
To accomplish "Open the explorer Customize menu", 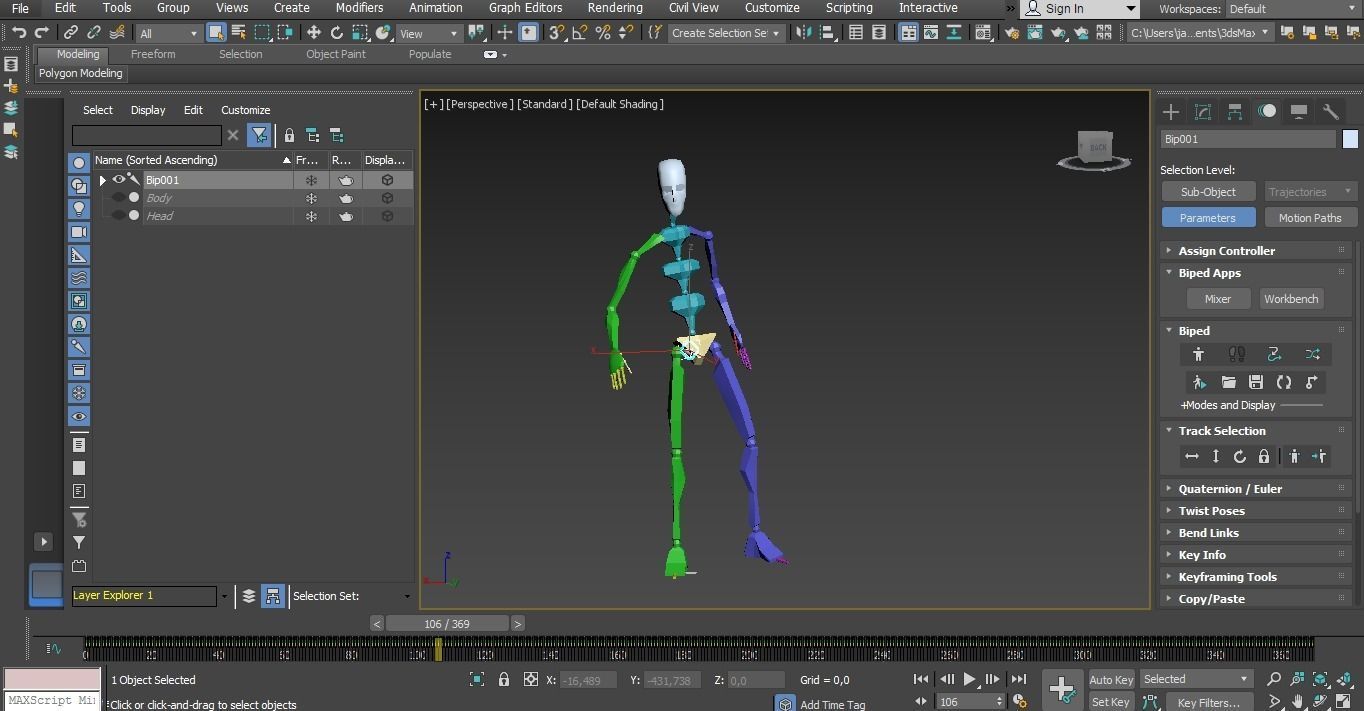I will point(246,110).
